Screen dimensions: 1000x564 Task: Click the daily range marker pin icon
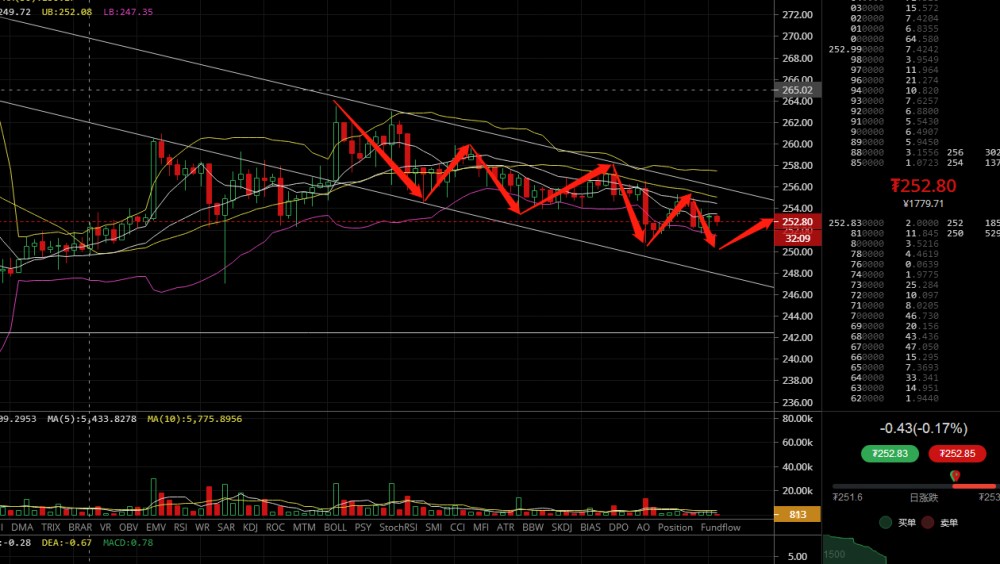point(954,475)
